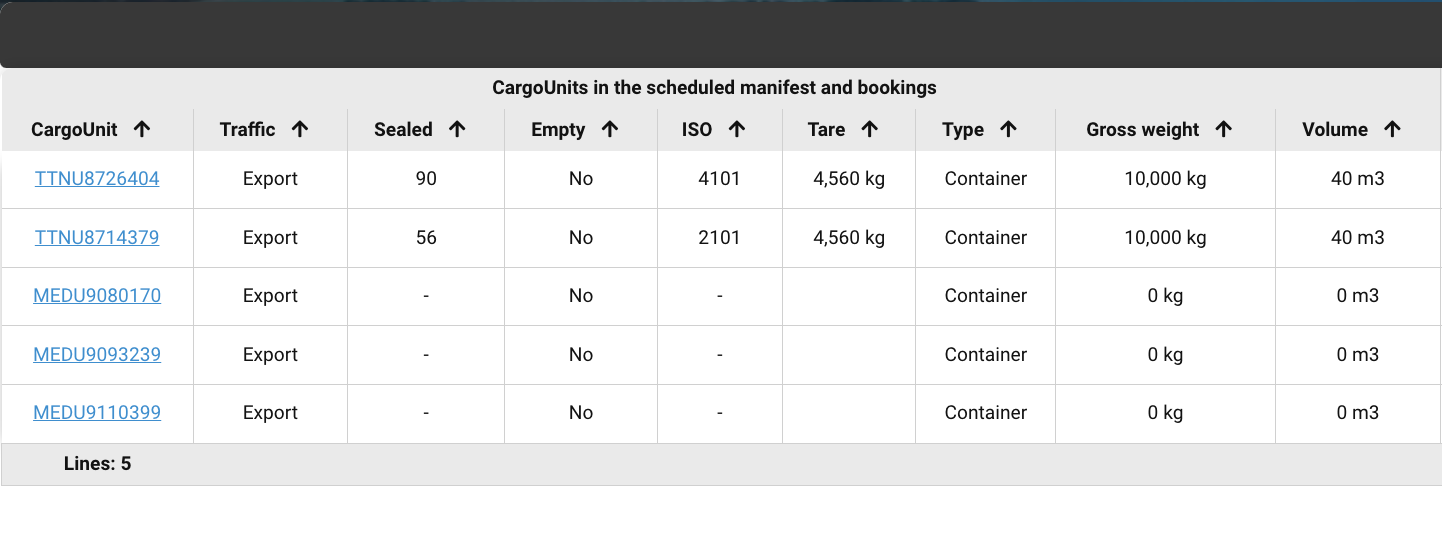The width and height of the screenshot is (1442, 538).
Task: Sort by Gross weight arrow icon
Action: tap(1223, 129)
